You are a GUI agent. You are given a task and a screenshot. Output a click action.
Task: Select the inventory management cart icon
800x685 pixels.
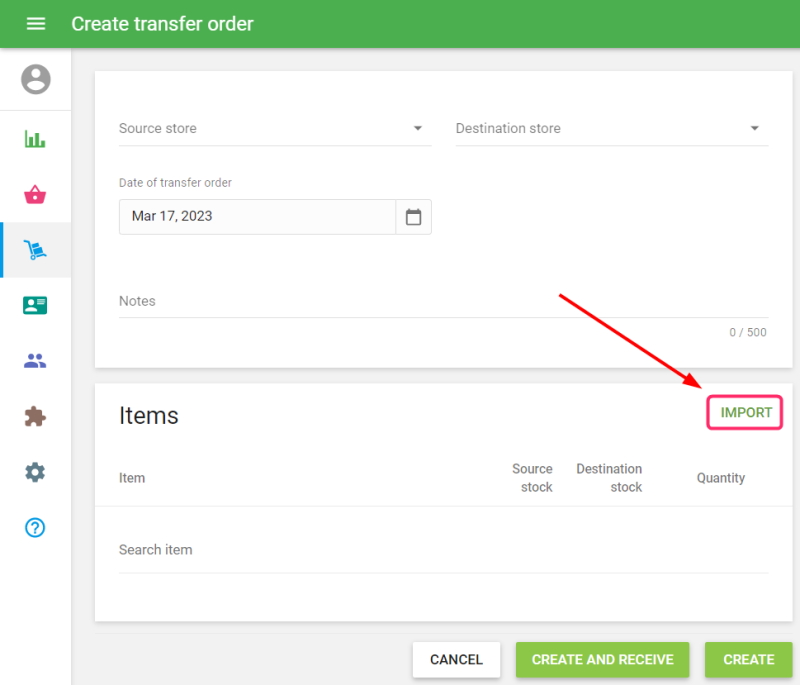[36, 250]
